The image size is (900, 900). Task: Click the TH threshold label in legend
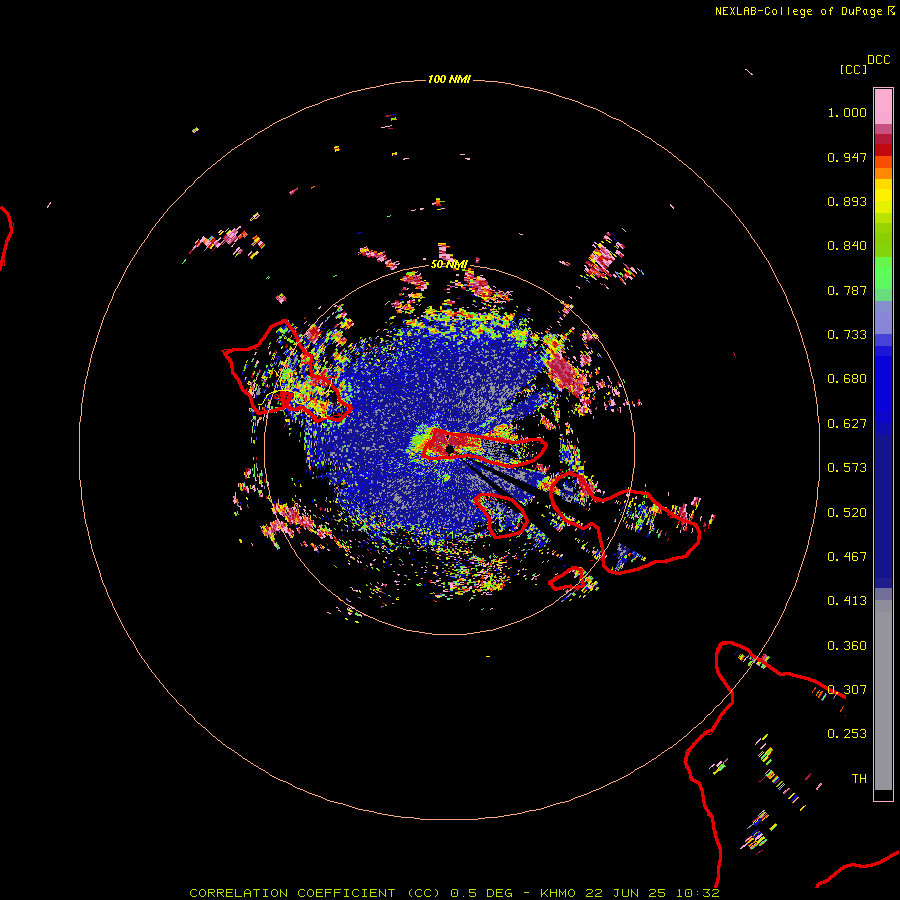click(859, 779)
